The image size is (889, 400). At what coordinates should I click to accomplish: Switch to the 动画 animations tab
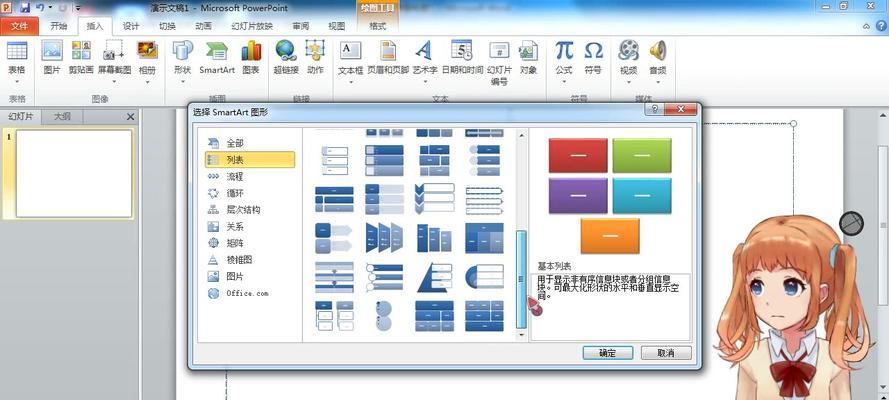pyautogui.click(x=204, y=26)
